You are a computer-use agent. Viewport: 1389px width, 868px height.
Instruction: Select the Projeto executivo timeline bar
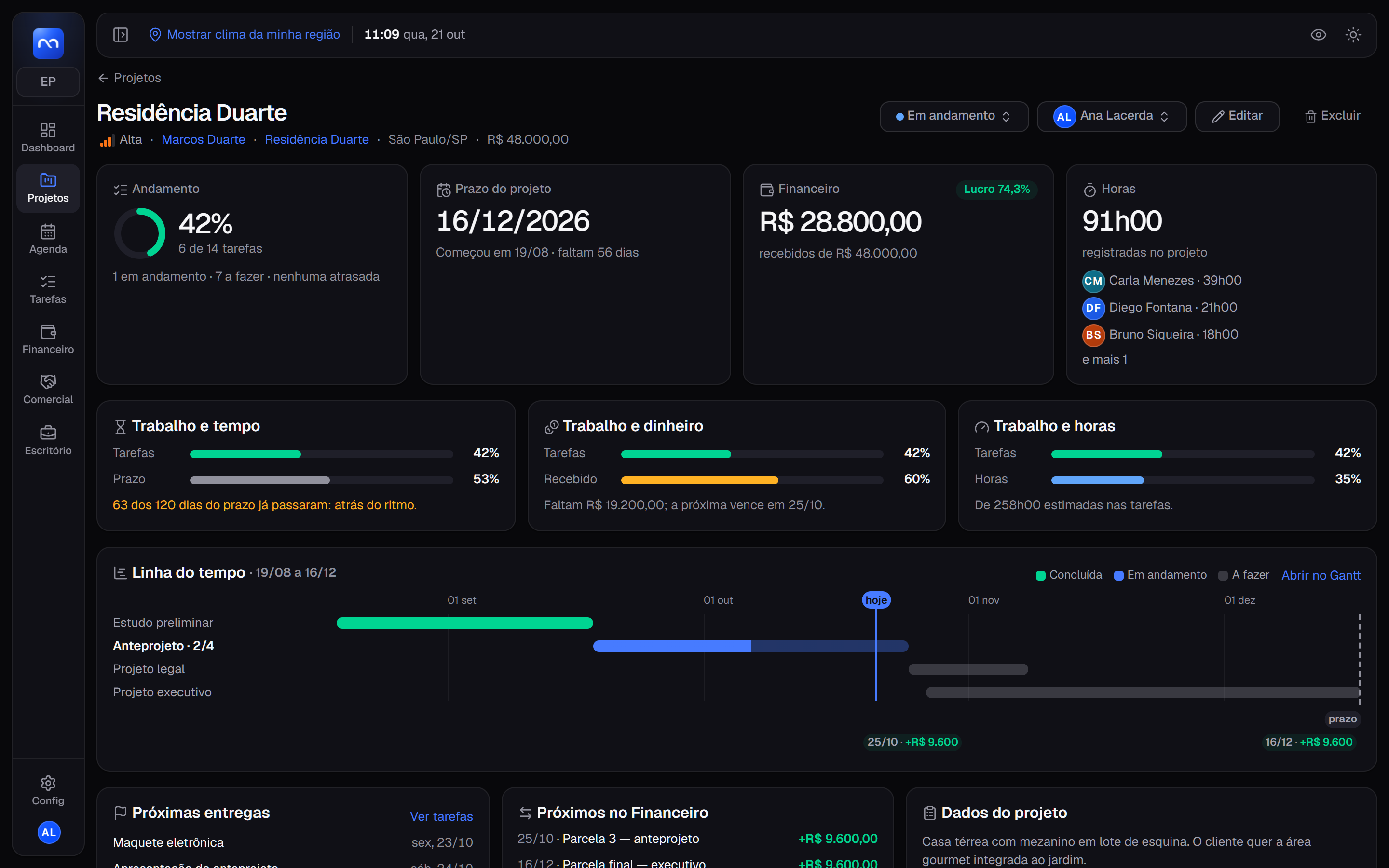click(x=1143, y=692)
